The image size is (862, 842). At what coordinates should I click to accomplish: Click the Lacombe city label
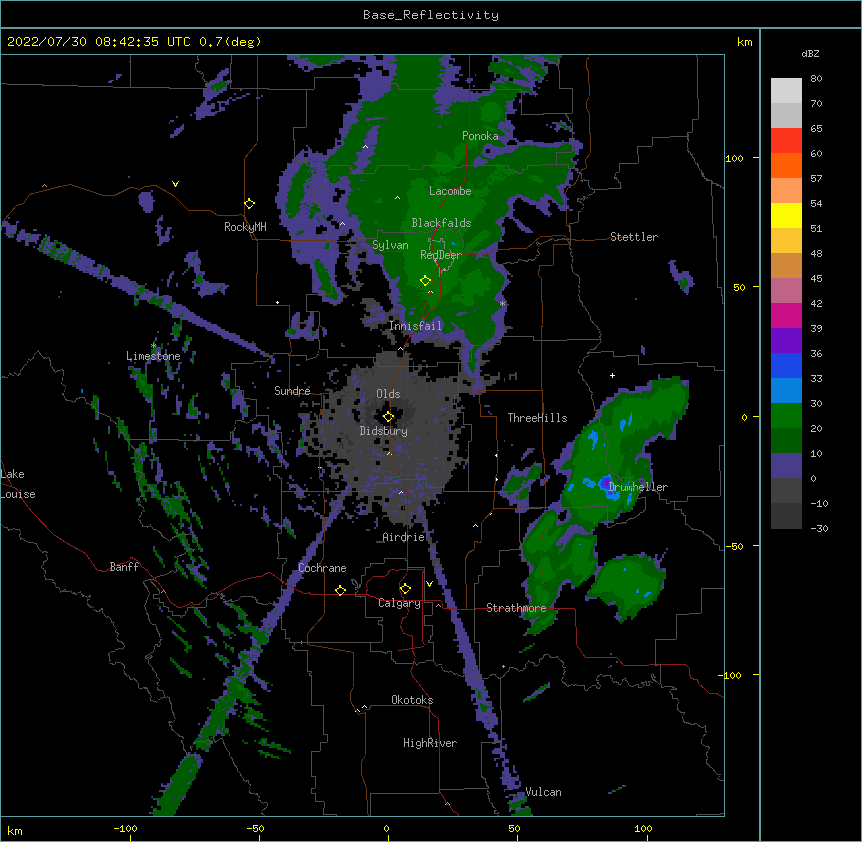coord(450,191)
